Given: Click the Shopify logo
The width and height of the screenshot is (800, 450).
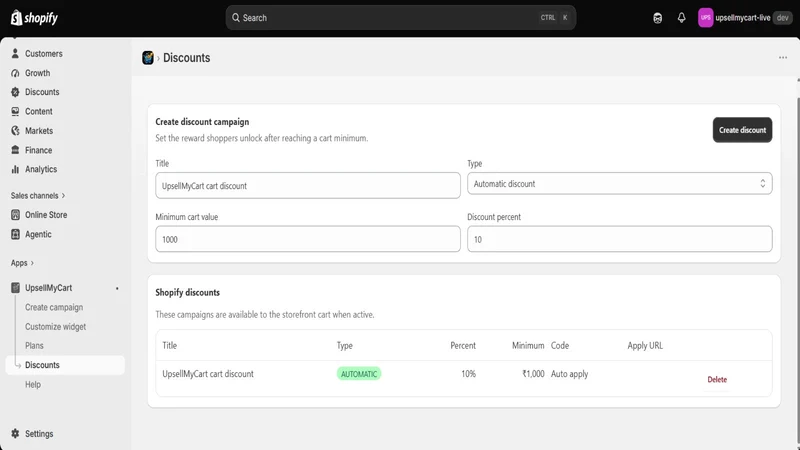Looking at the screenshot, I should [x=34, y=18].
